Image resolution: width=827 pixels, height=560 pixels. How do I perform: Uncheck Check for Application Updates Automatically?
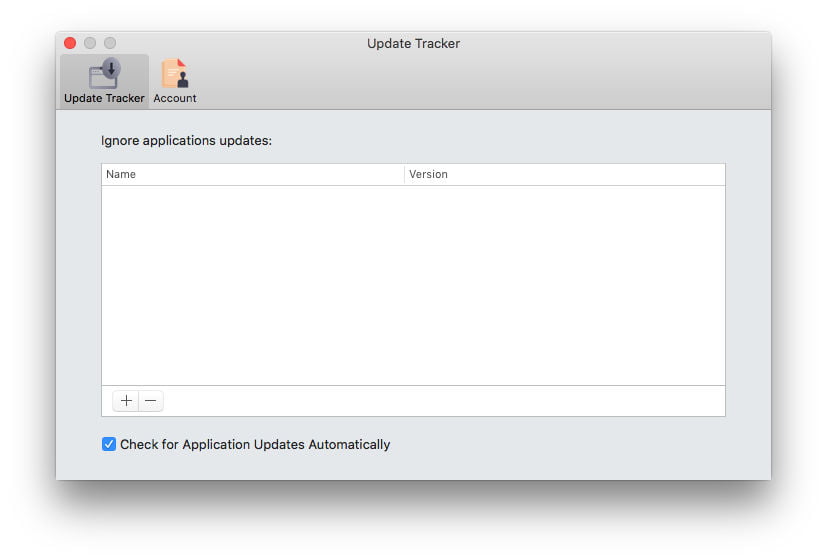pos(109,444)
